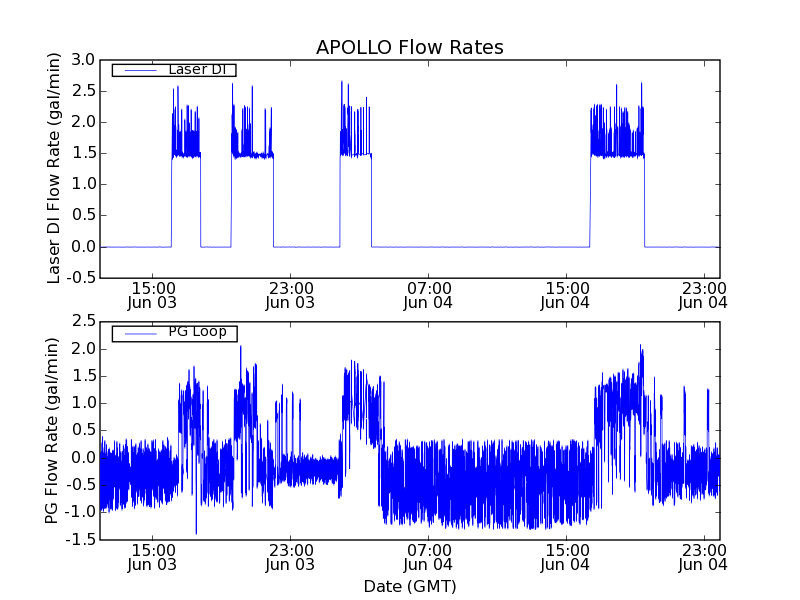Screen dimensions: 800x600
Task: Click the 0.5 tick on PG Flow axis
Action: click(x=83, y=430)
